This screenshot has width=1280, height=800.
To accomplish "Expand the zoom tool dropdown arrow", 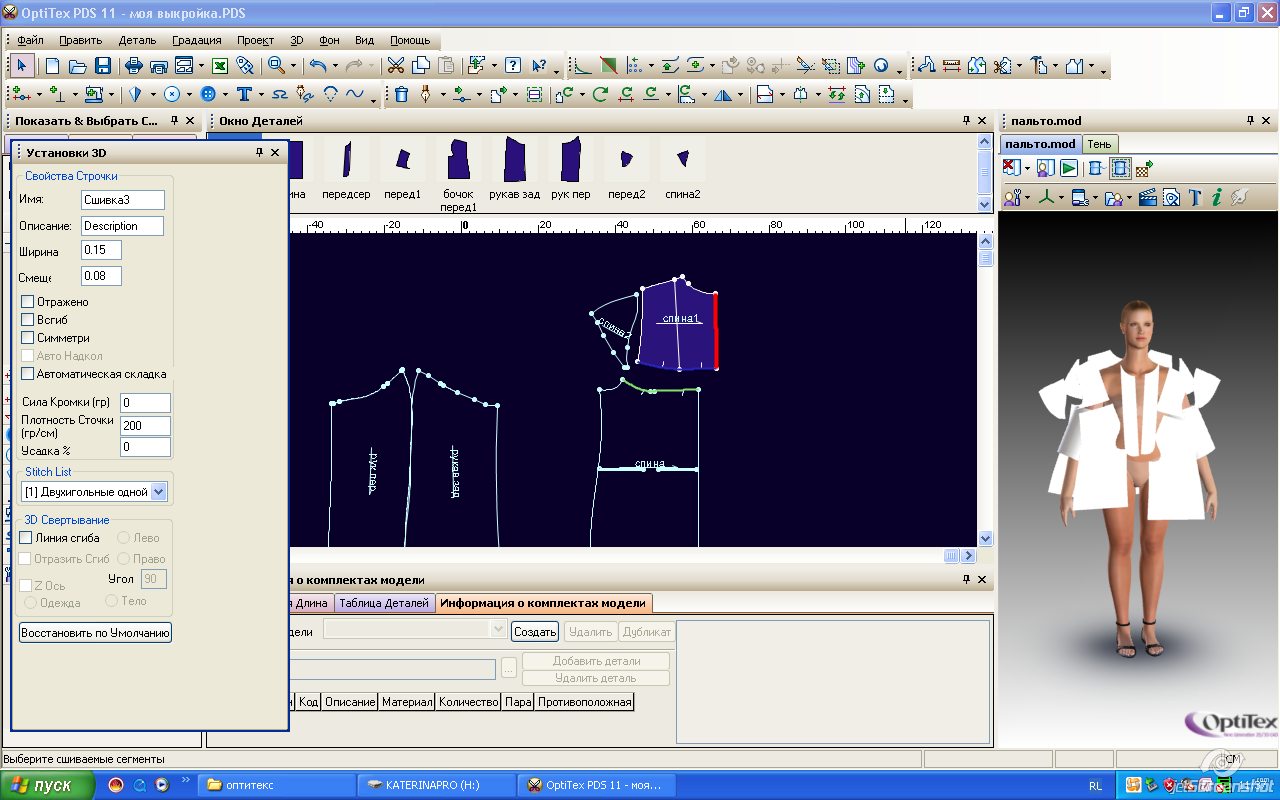I will [294, 66].
